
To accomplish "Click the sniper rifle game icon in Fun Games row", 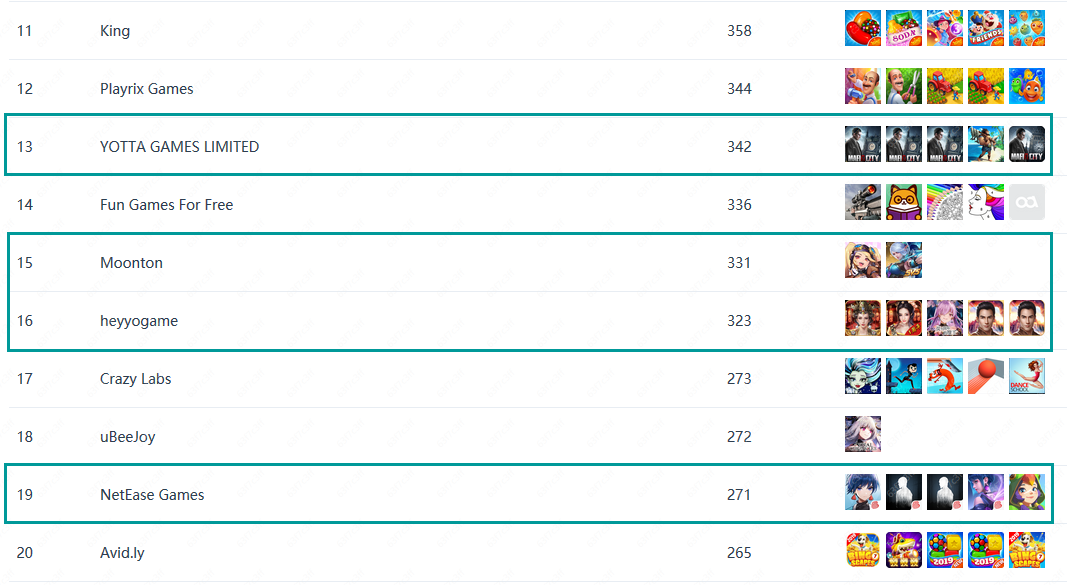I will [863, 202].
